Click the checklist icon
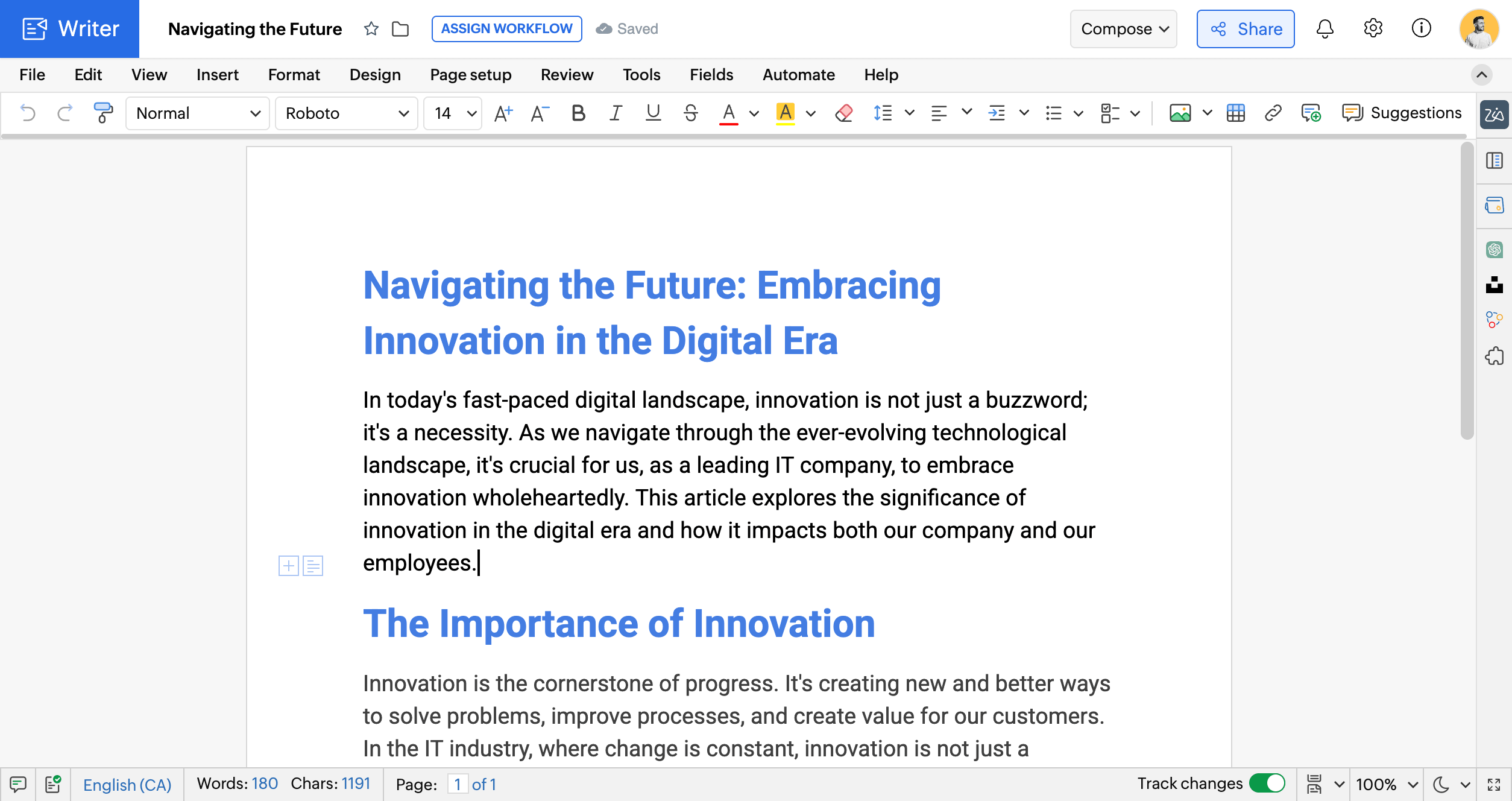The image size is (1512, 801). [x=1109, y=113]
